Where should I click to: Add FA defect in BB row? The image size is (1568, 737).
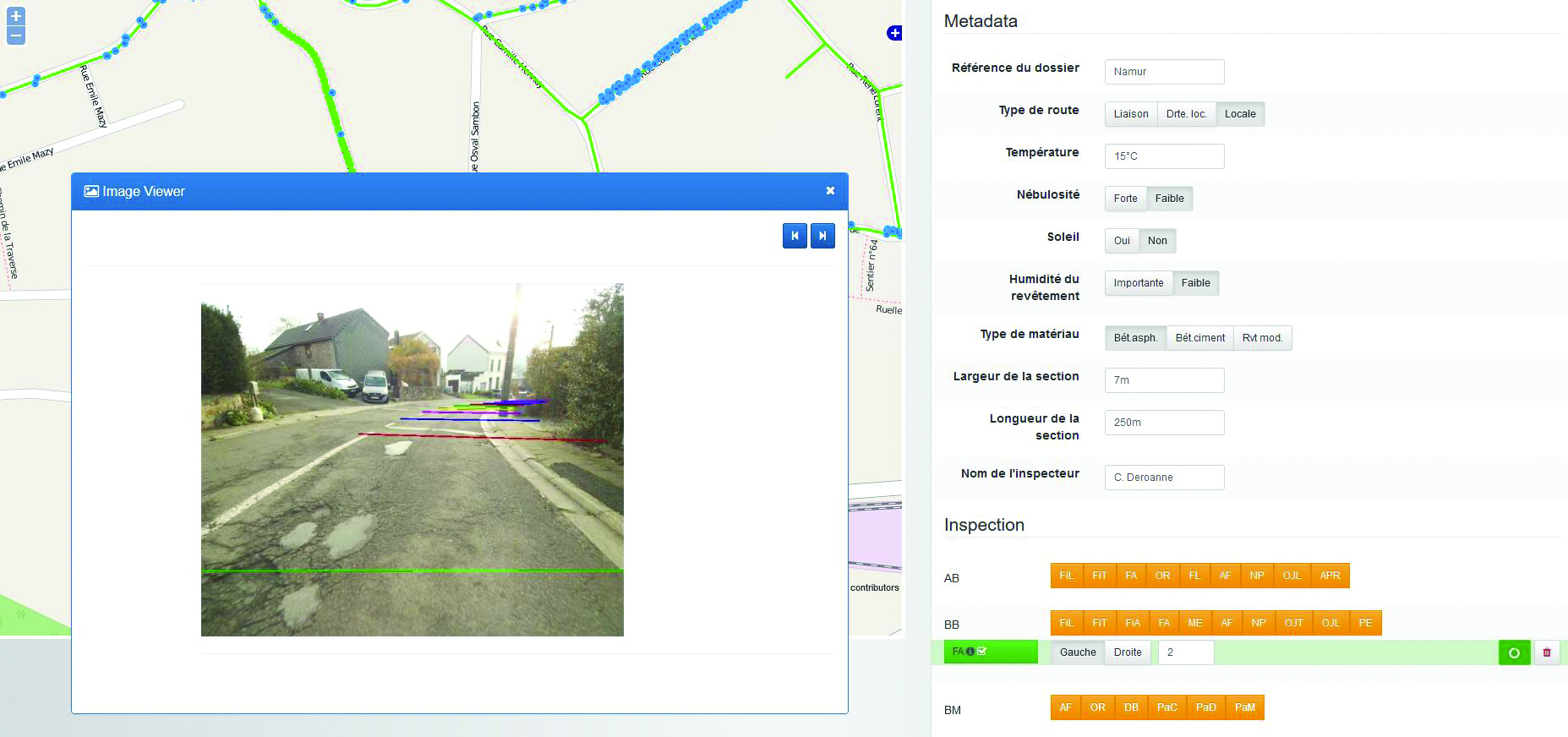click(1164, 623)
